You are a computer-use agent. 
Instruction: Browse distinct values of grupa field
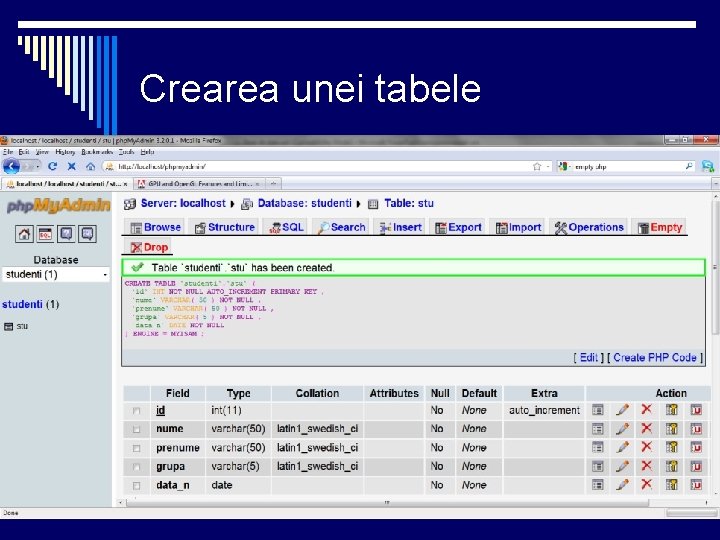(597, 466)
